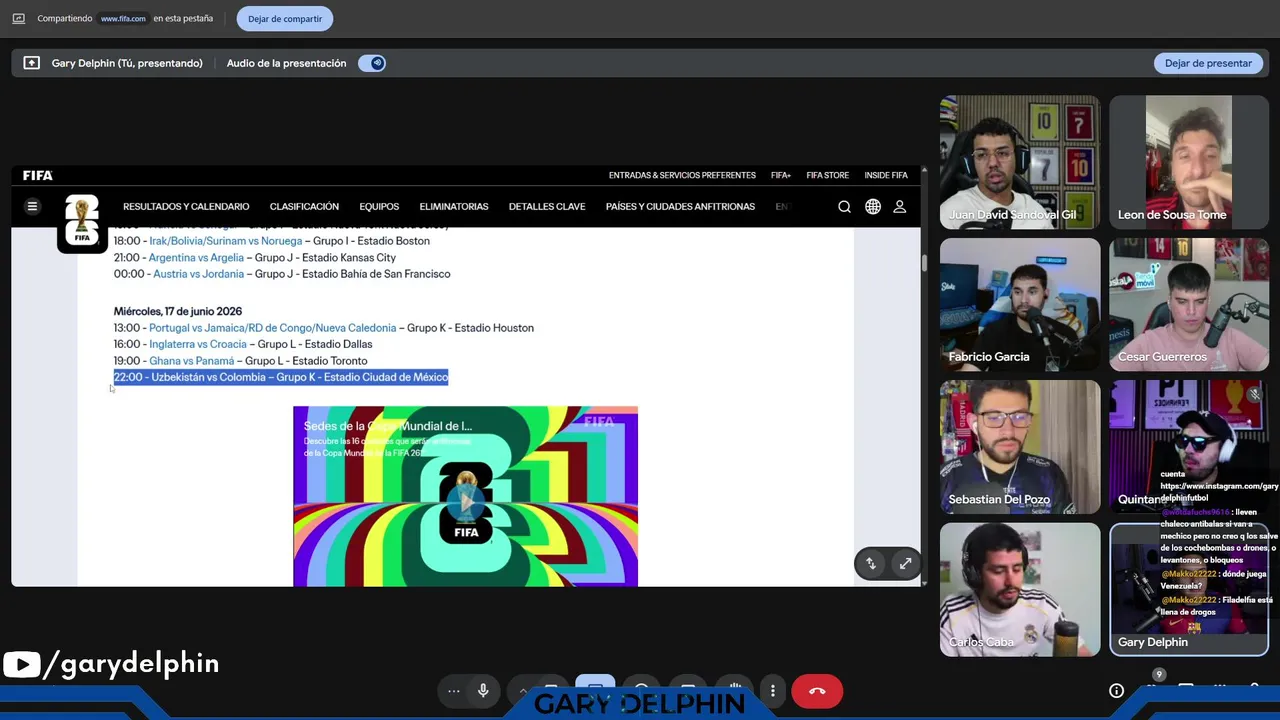Select Leon de Sousa Tome video tile
Viewport: 1280px width, 720px height.
(x=1189, y=162)
